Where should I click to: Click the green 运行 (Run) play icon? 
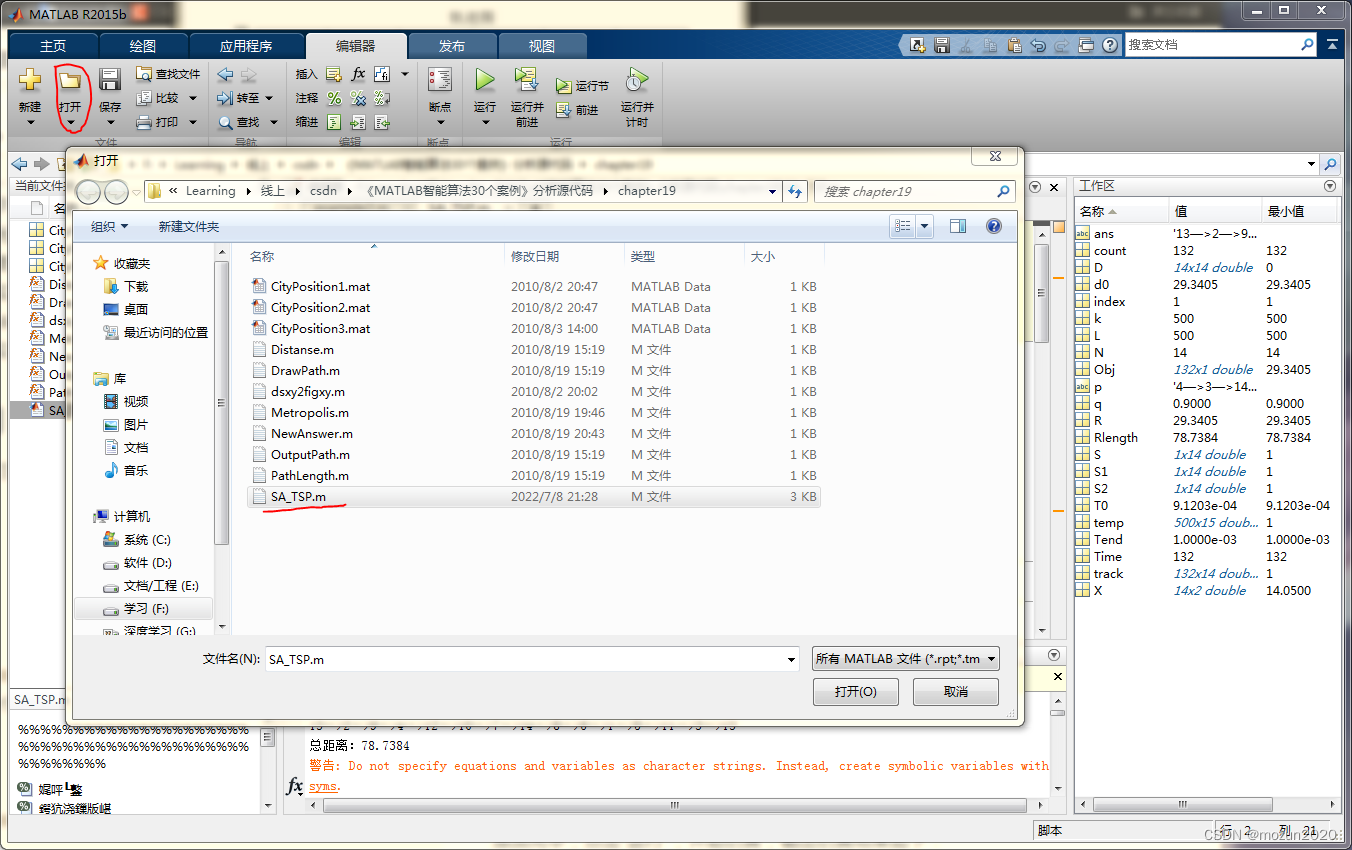coord(485,80)
